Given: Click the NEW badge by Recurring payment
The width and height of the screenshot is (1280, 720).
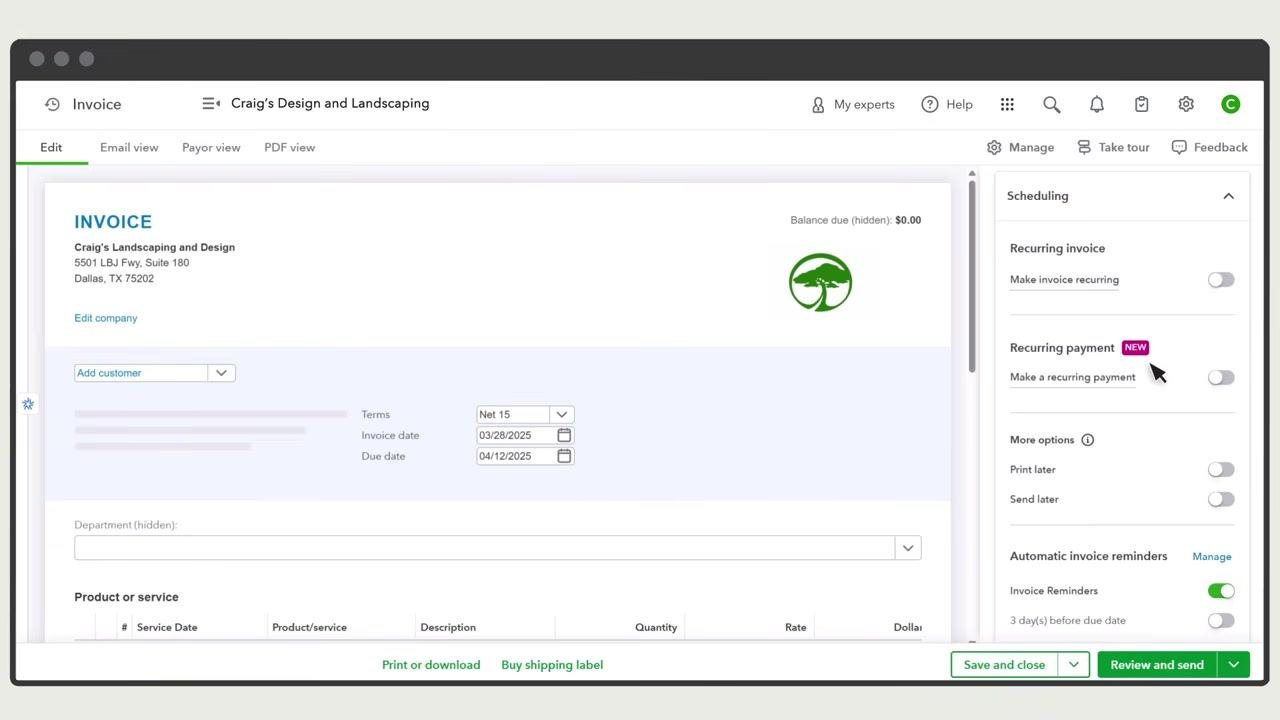Looking at the screenshot, I should [1135, 348].
